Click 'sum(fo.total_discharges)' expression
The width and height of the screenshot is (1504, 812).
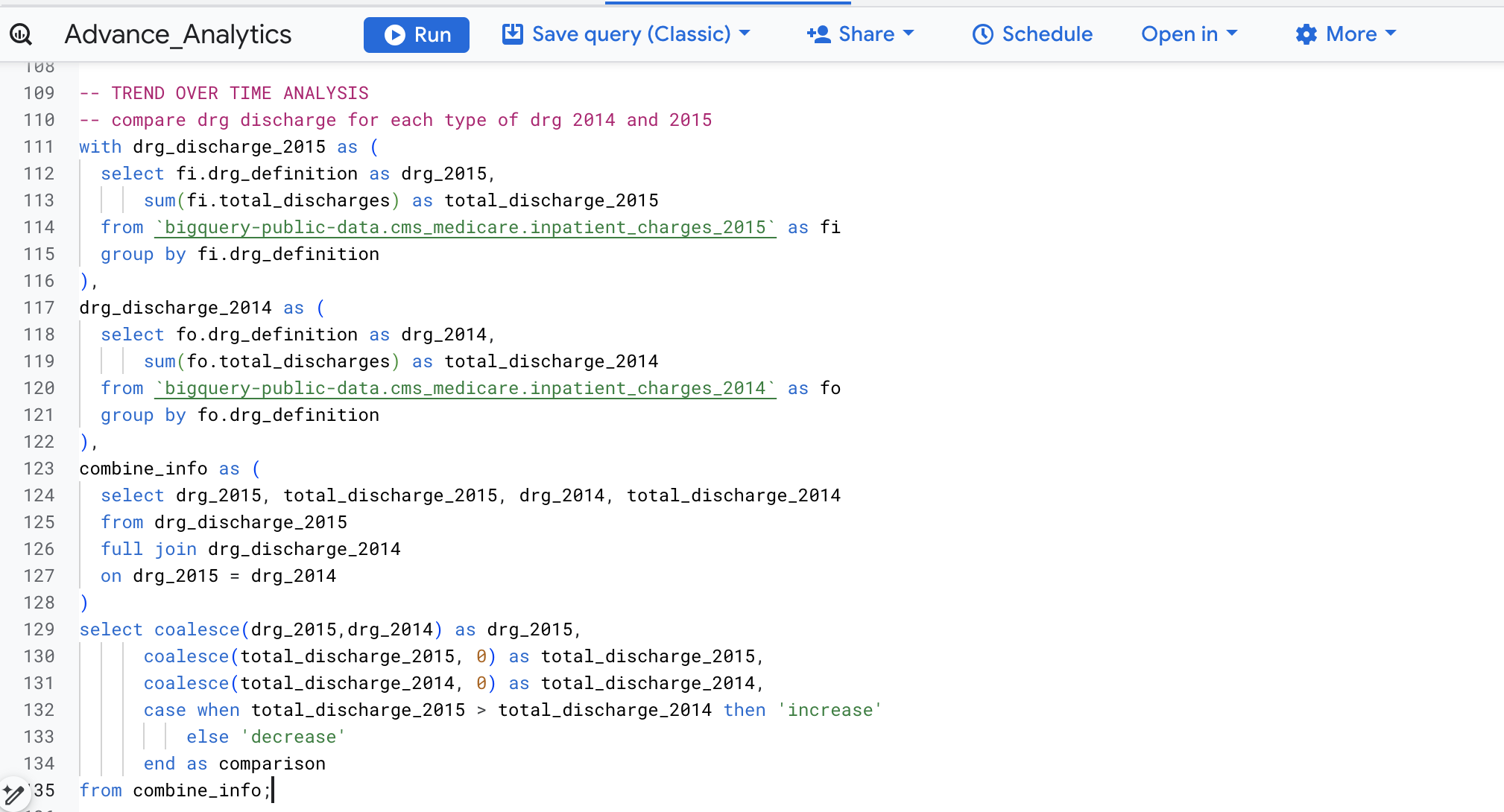click(x=272, y=361)
